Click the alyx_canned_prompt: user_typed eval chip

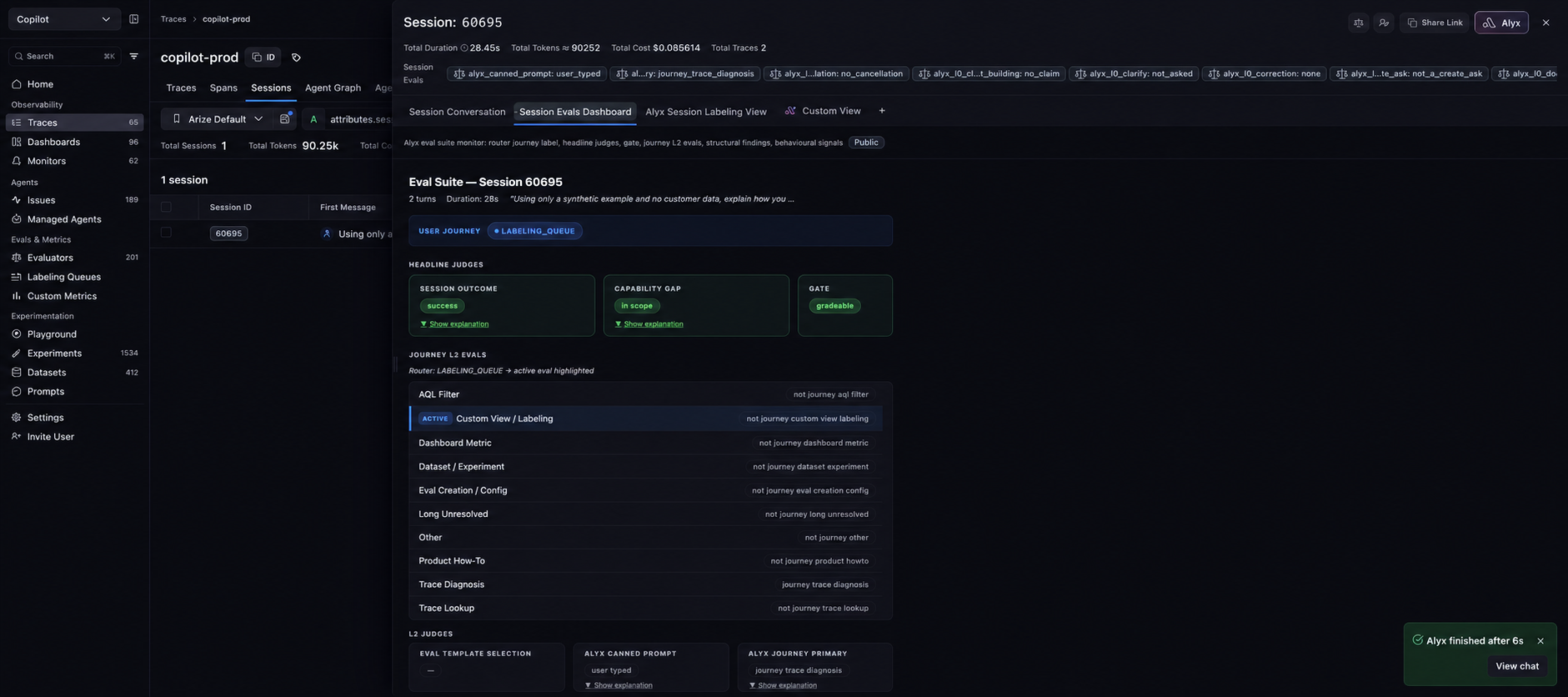[526, 74]
